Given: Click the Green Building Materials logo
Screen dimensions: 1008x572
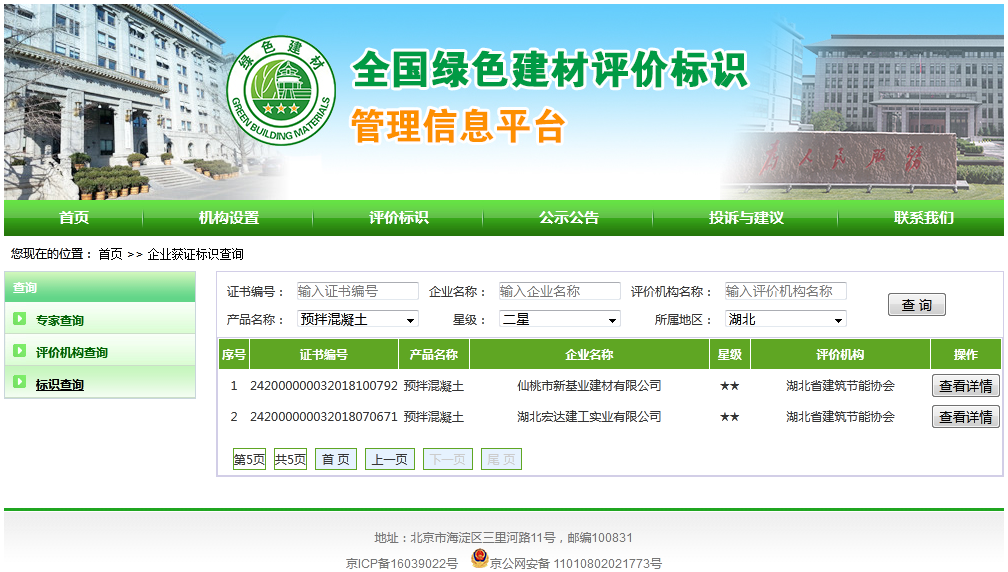Looking at the screenshot, I should click(x=281, y=91).
